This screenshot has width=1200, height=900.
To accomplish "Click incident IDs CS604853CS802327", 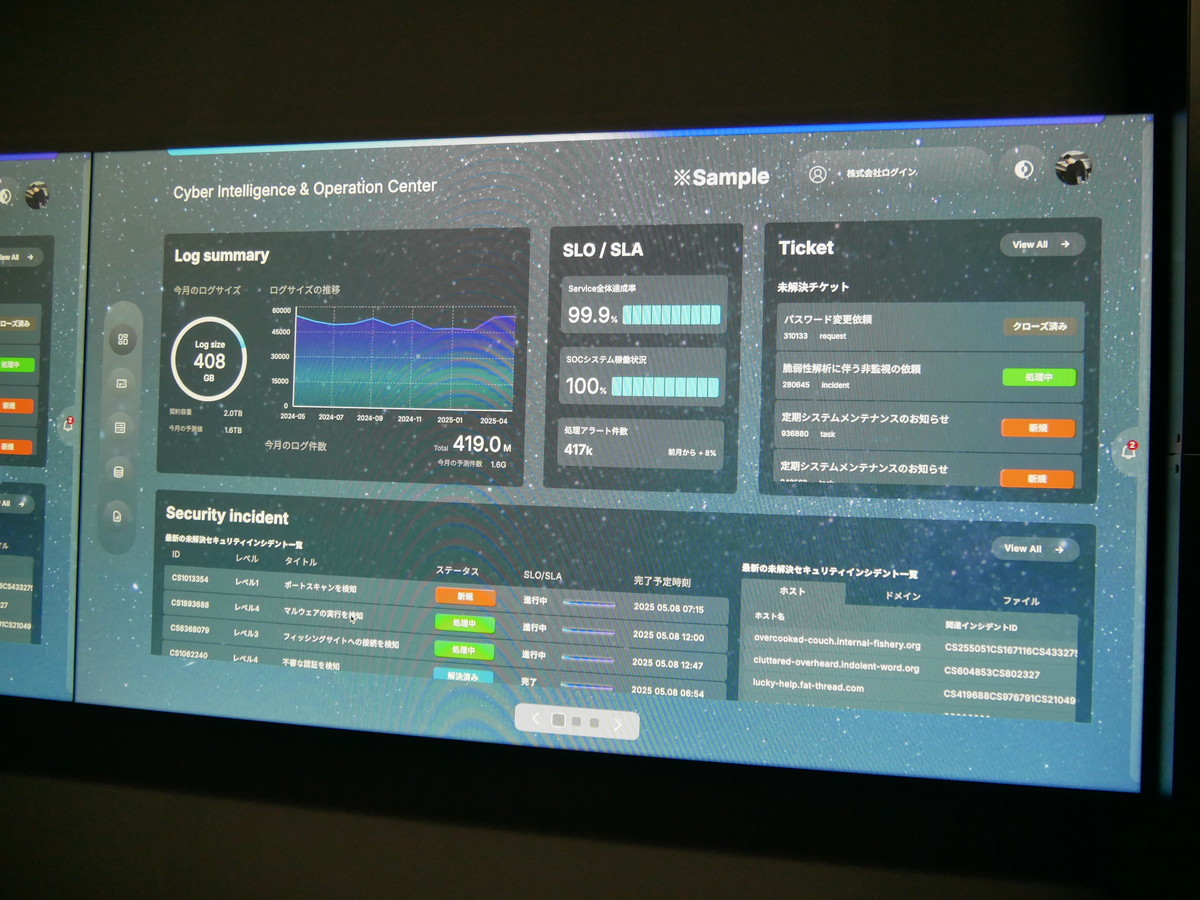I will pos(991,674).
